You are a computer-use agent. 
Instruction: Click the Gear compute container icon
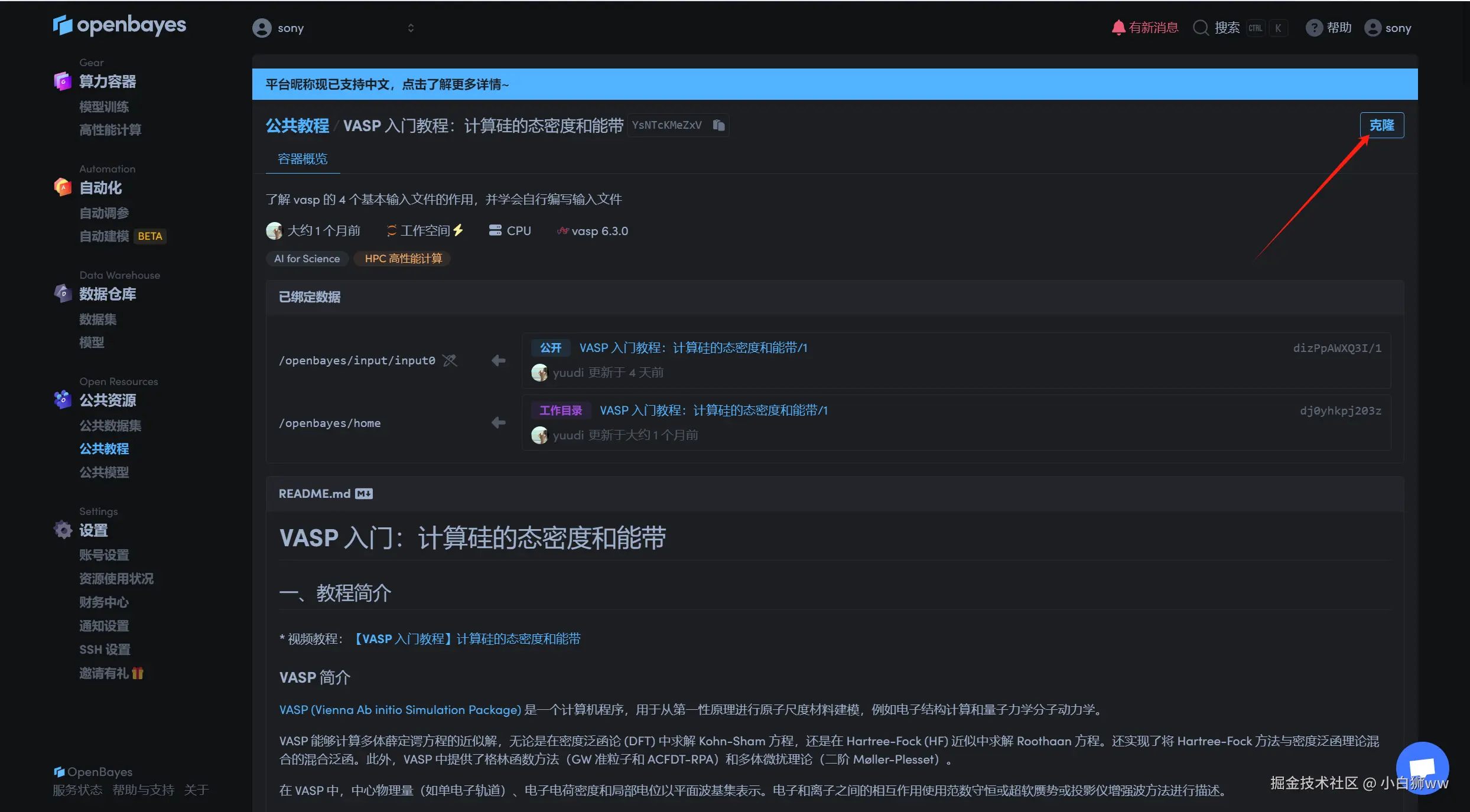(63, 81)
